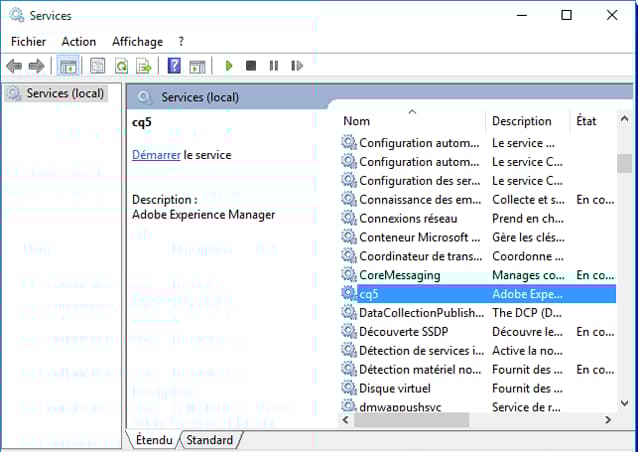638x452 pixels.
Task: Refresh the services list toolbar icon
Action: click(x=121, y=66)
